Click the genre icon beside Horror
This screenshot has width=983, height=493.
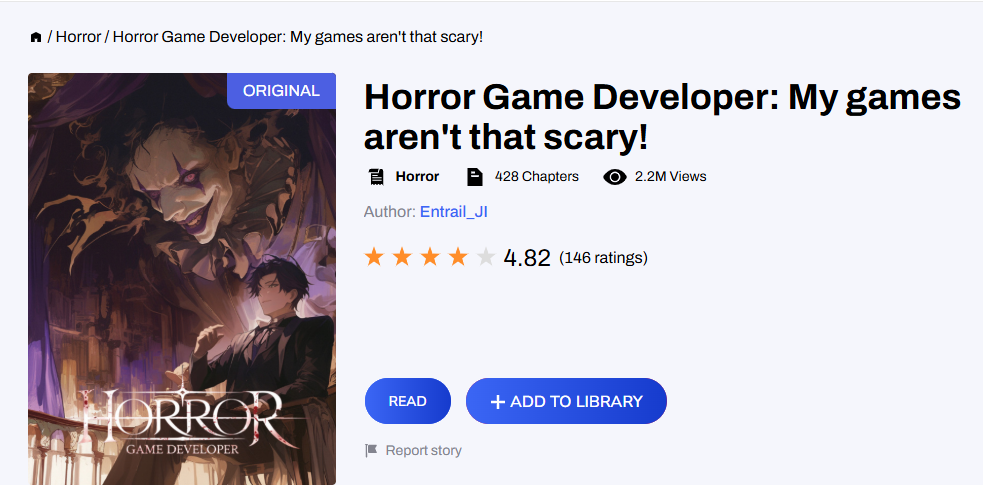click(376, 177)
